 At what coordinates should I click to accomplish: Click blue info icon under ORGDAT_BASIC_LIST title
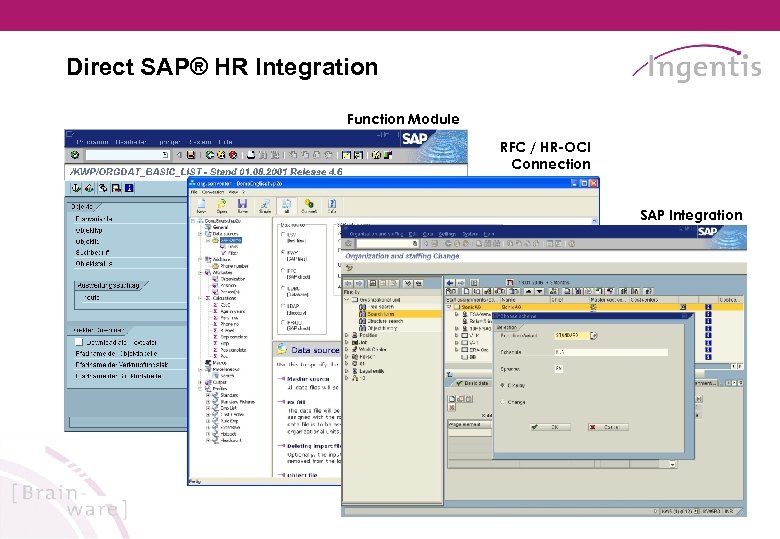(129, 188)
